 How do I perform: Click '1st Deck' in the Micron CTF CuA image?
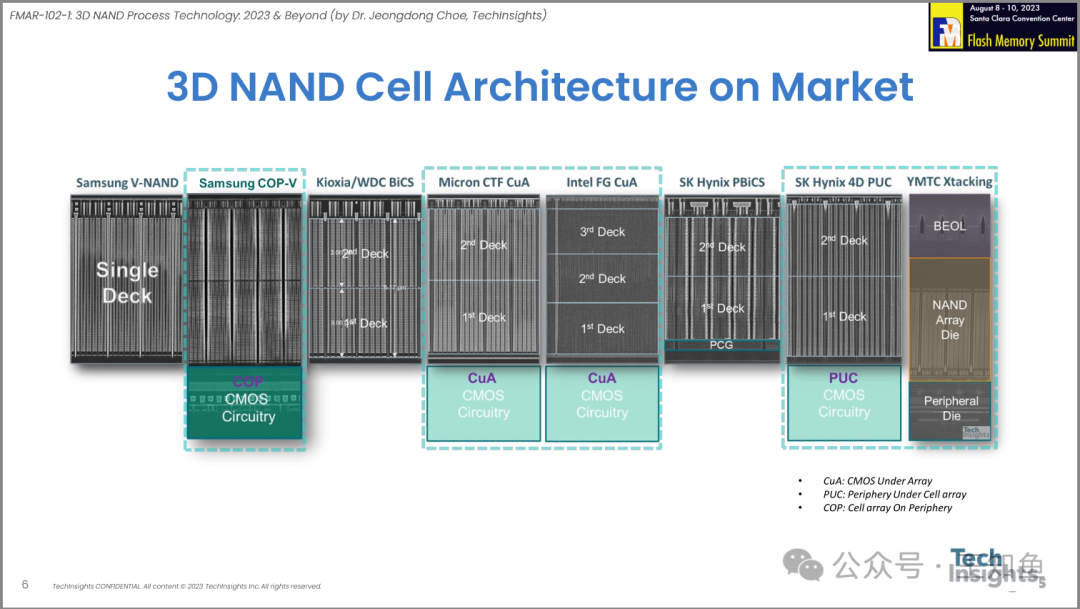(x=484, y=317)
